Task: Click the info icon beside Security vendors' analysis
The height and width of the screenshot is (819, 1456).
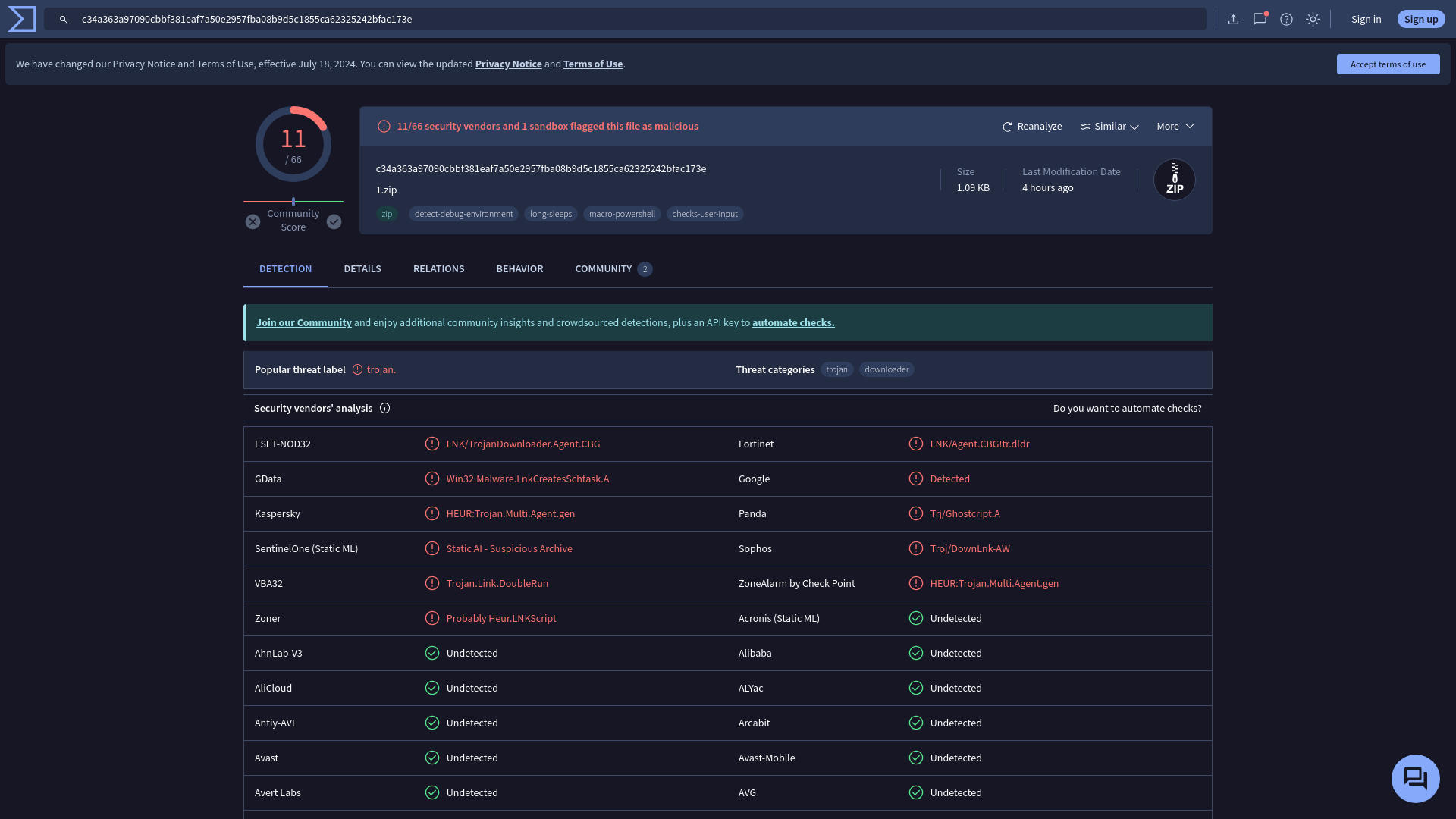Action: pyautogui.click(x=385, y=409)
